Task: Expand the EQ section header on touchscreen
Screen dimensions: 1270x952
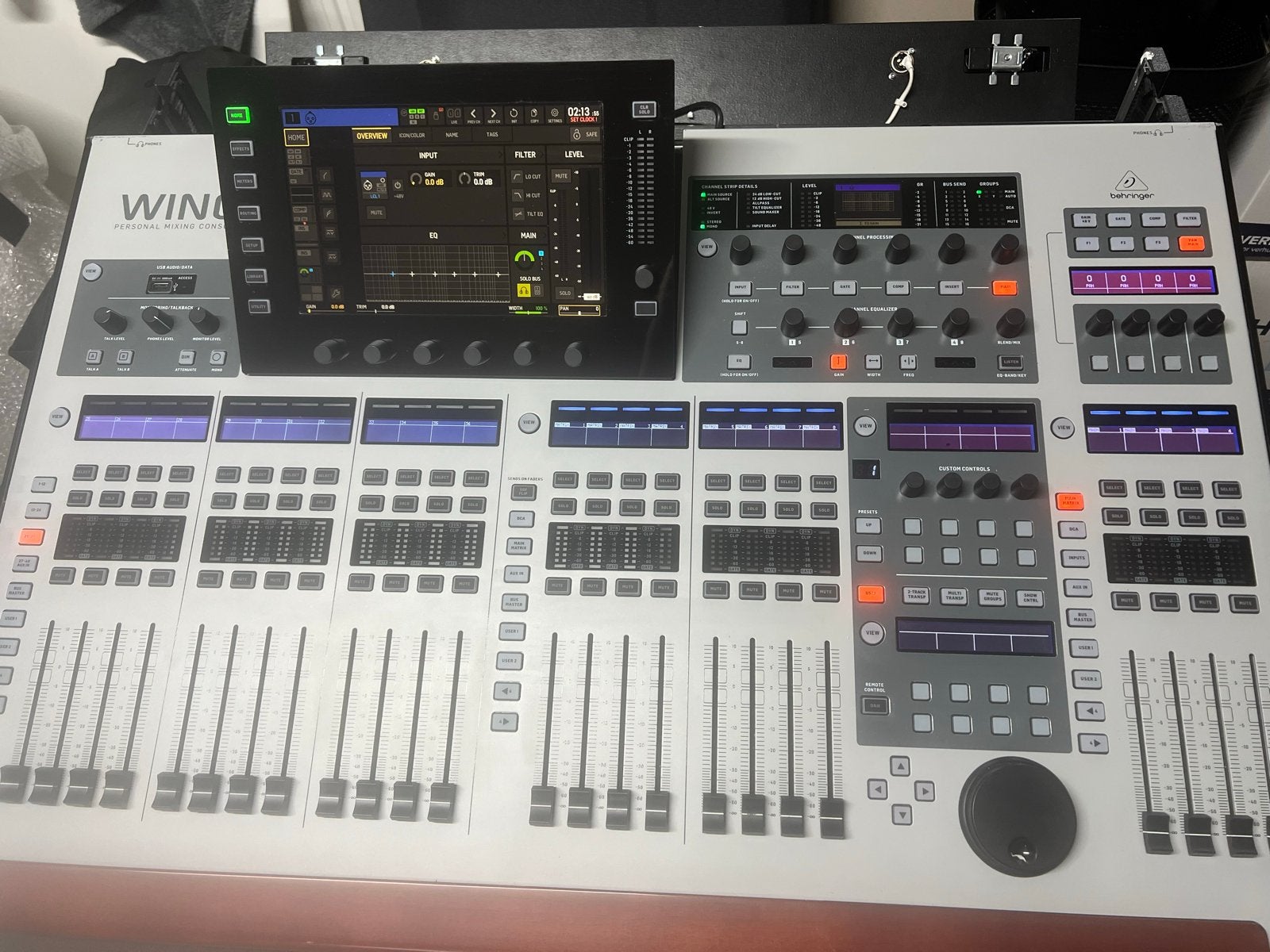Action: [433, 236]
